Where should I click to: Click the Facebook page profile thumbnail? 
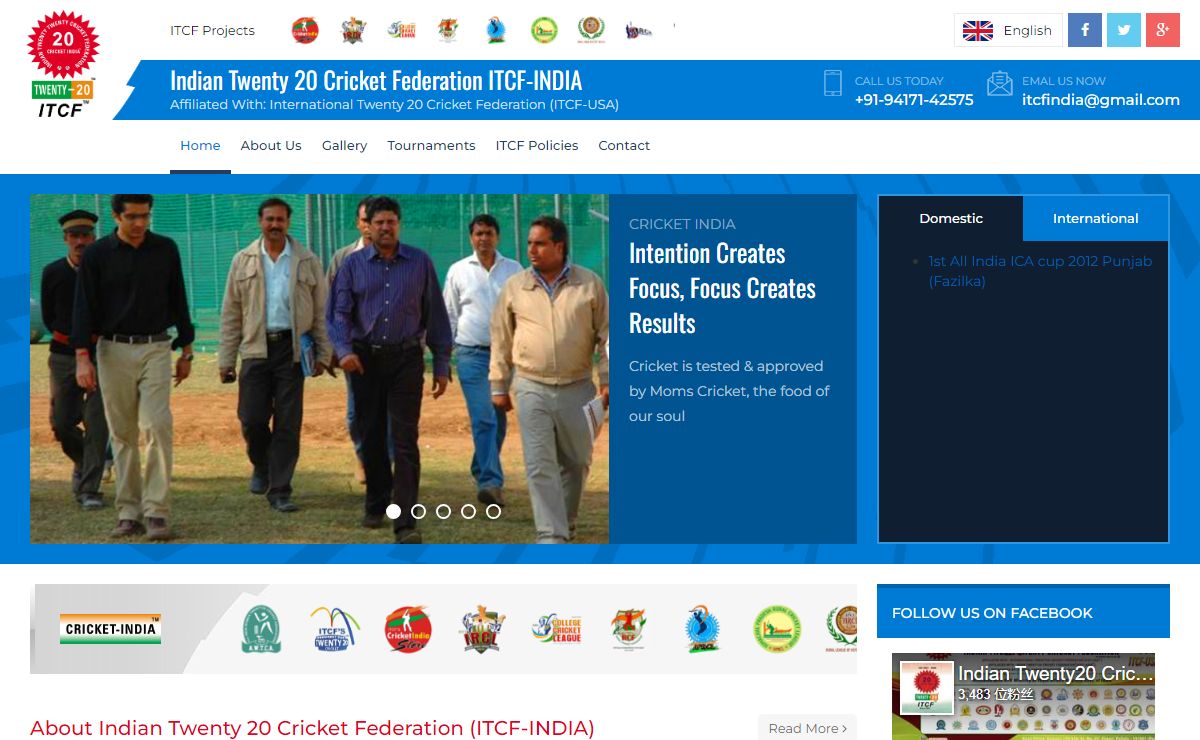(926, 688)
